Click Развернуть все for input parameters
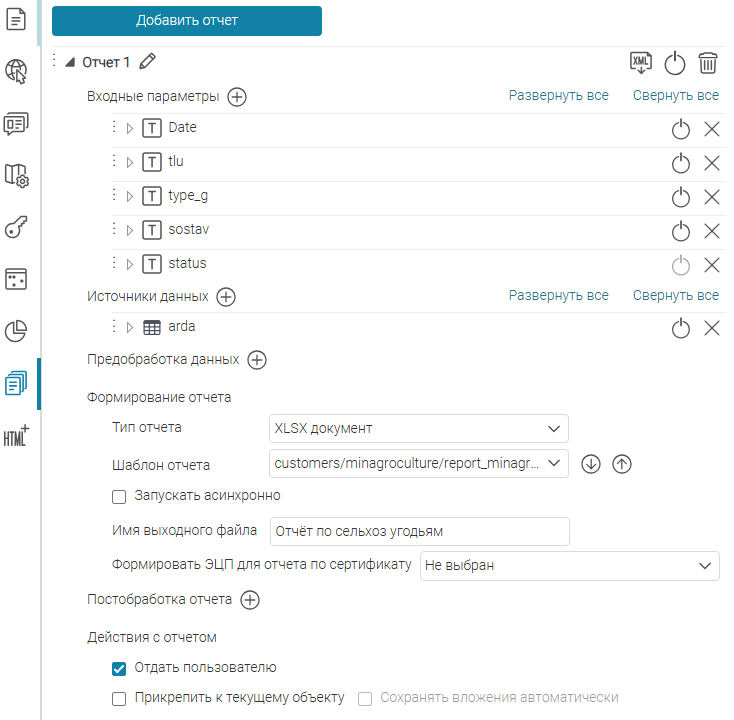The width and height of the screenshot is (734, 720). [x=558, y=96]
